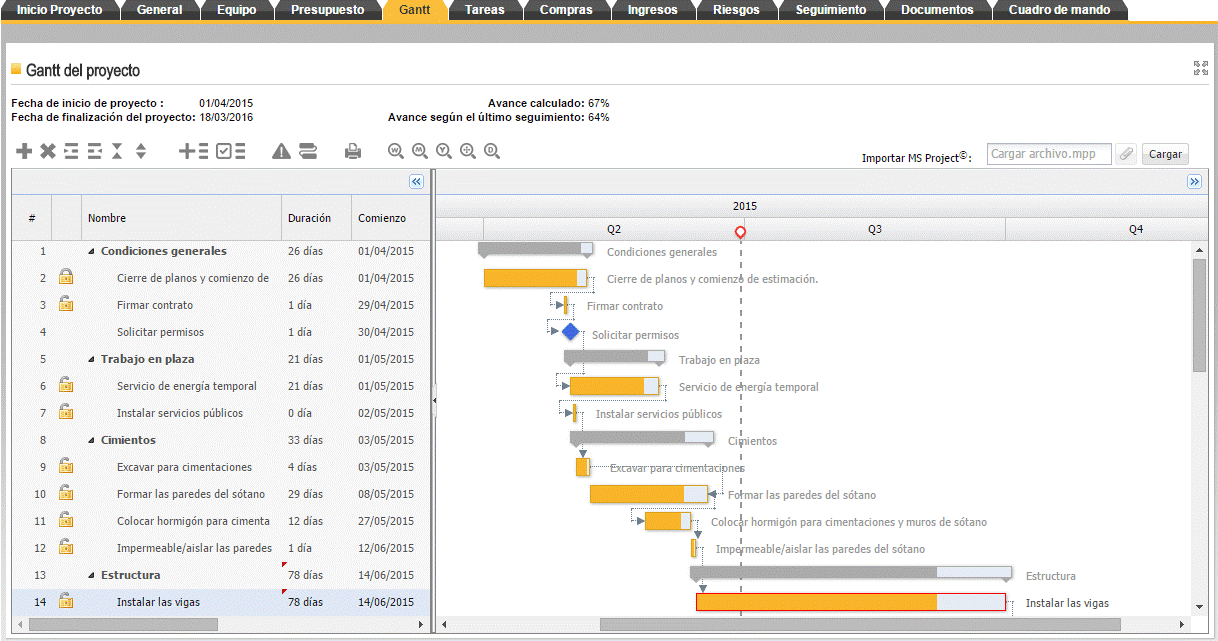Click the add task plus icon
Screen dimensions: 1218x641
(x=24, y=151)
